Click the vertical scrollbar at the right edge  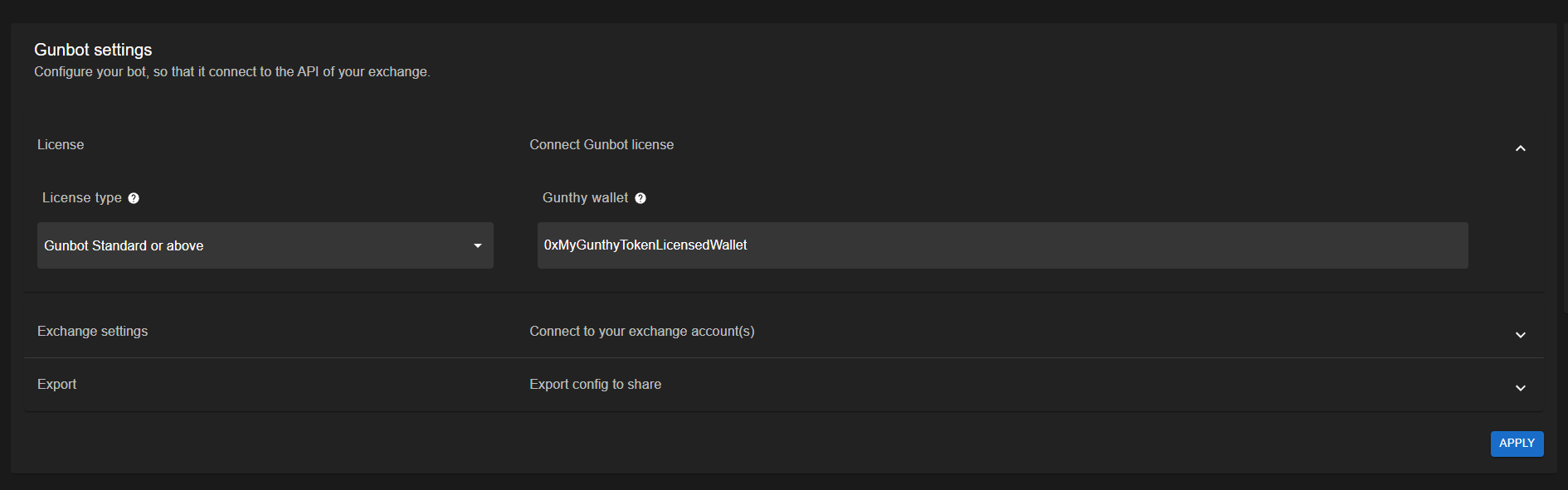(1565, 166)
